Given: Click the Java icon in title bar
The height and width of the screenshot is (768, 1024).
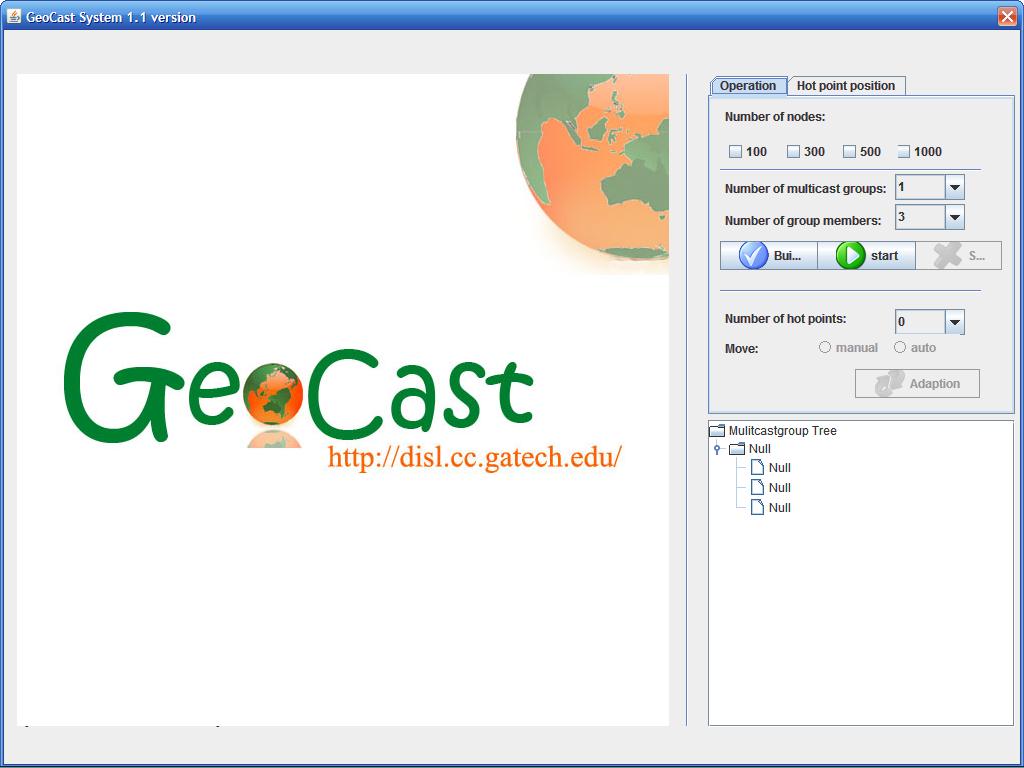Looking at the screenshot, I should (x=14, y=16).
